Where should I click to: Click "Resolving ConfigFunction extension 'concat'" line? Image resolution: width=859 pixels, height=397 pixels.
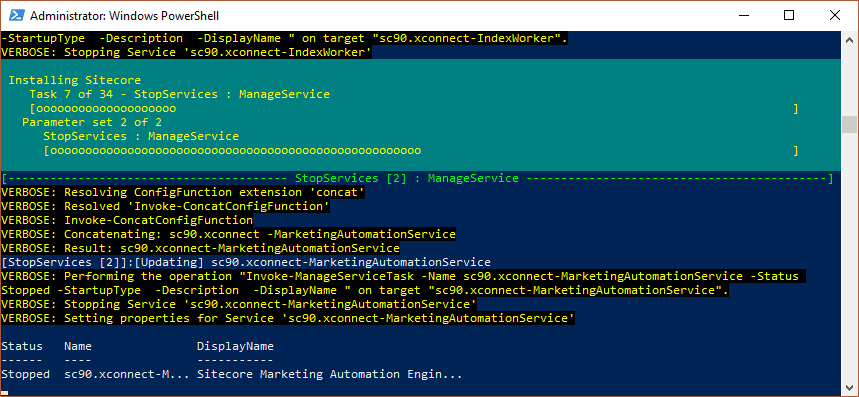[183, 192]
